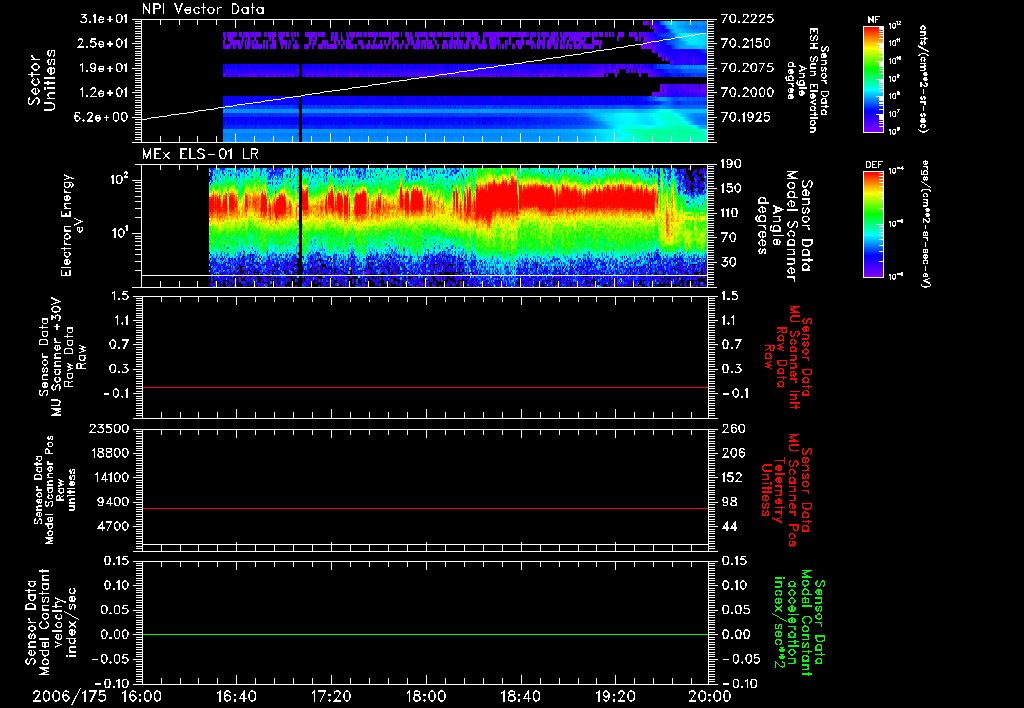Viewport: 1024px width, 708px height.
Task: Click the 'Electron Energy eV' axis title
Action: click(x=71, y=225)
